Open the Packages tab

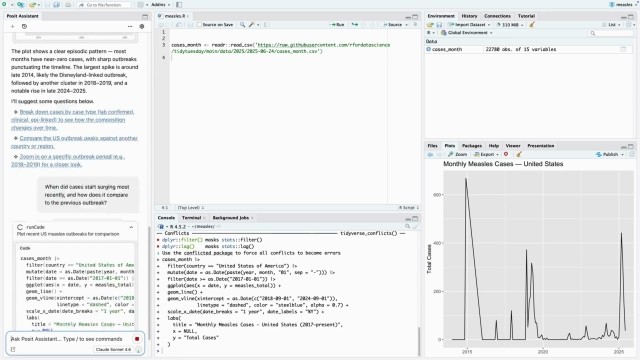(472, 146)
